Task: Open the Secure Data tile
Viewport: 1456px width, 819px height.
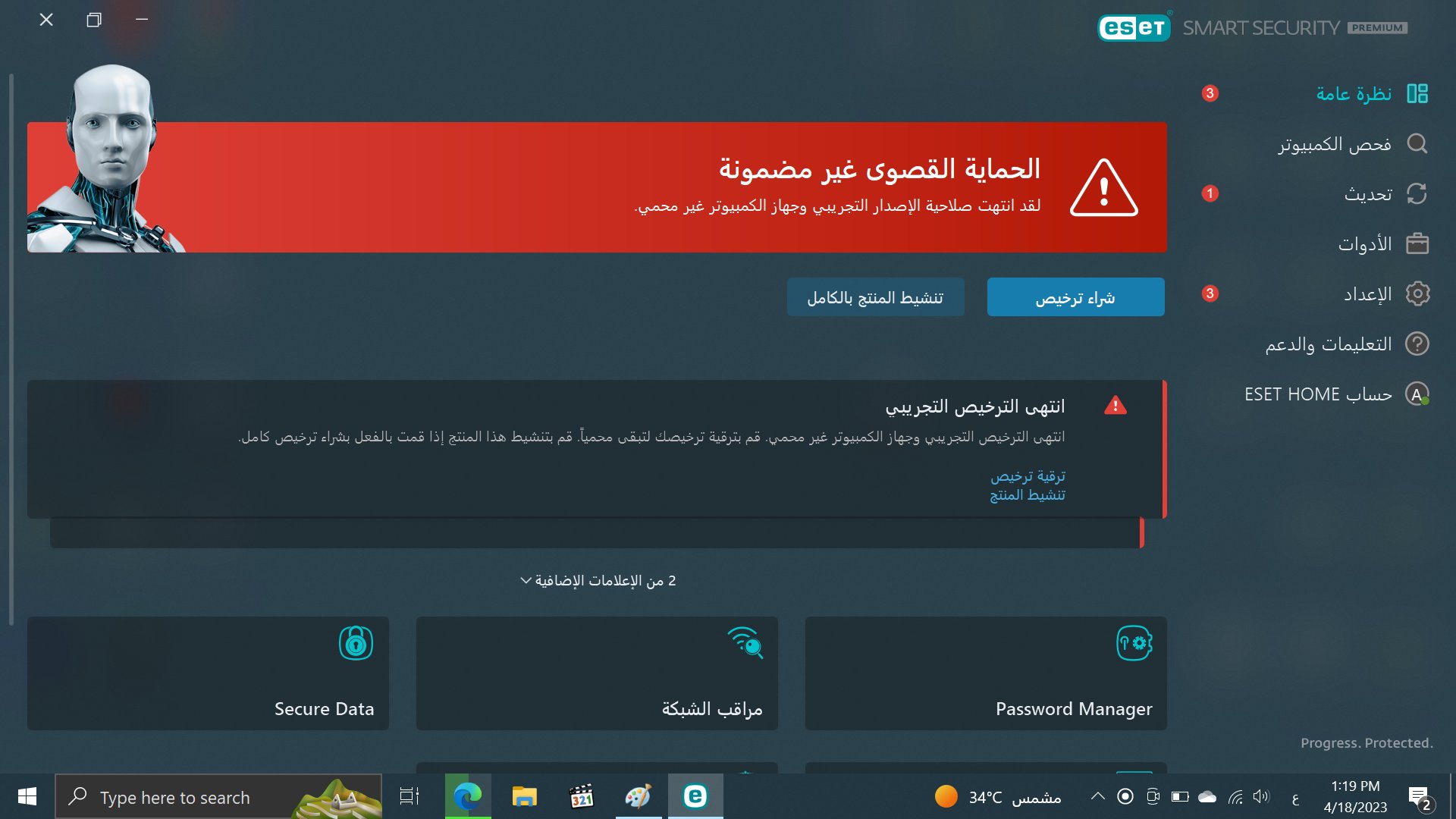Action: pos(208,673)
